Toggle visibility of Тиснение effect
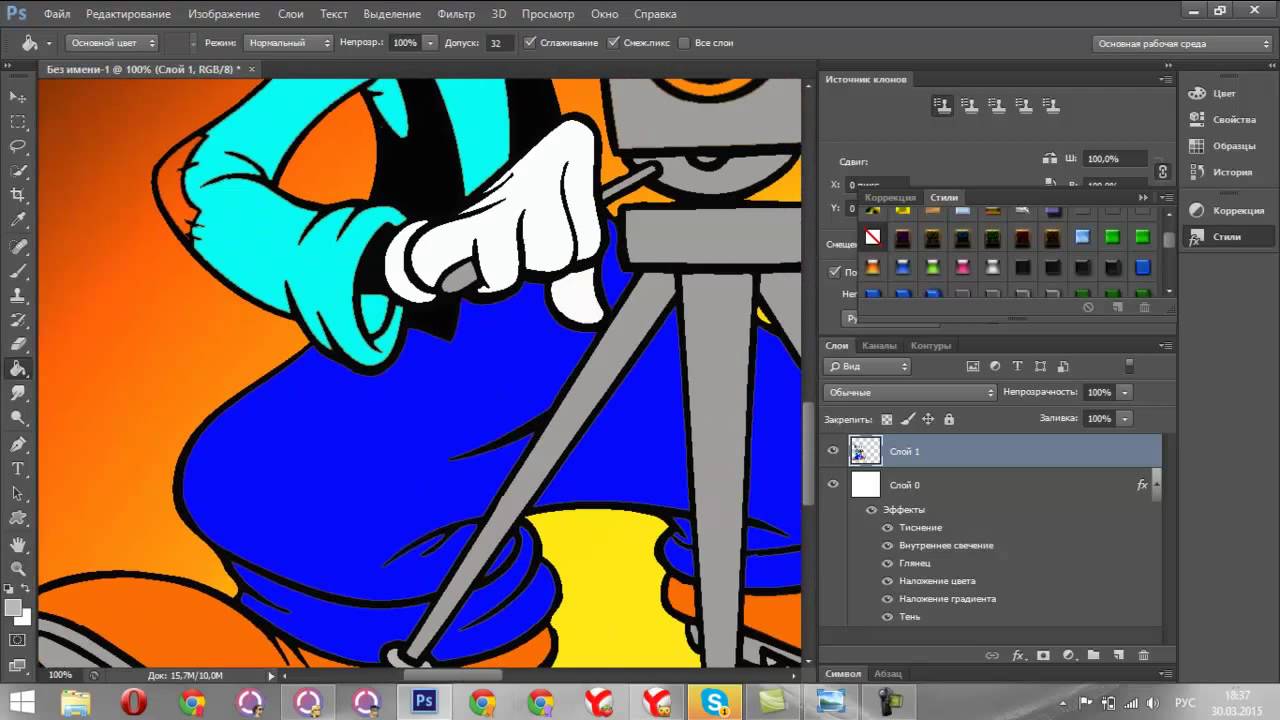The image size is (1280, 720). 887,527
